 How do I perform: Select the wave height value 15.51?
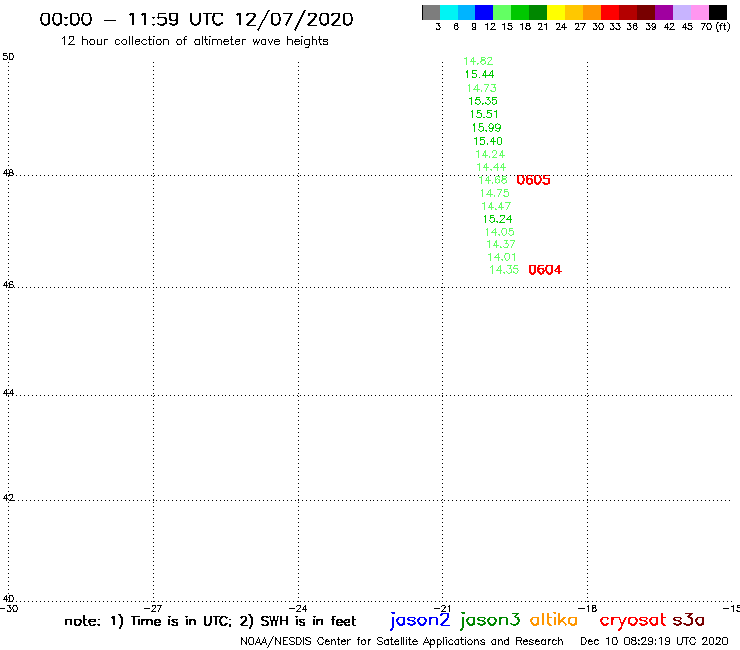tap(484, 114)
